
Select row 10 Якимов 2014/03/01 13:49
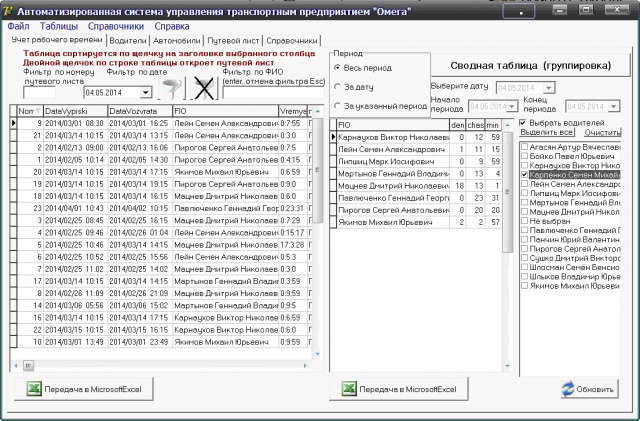[161, 342]
